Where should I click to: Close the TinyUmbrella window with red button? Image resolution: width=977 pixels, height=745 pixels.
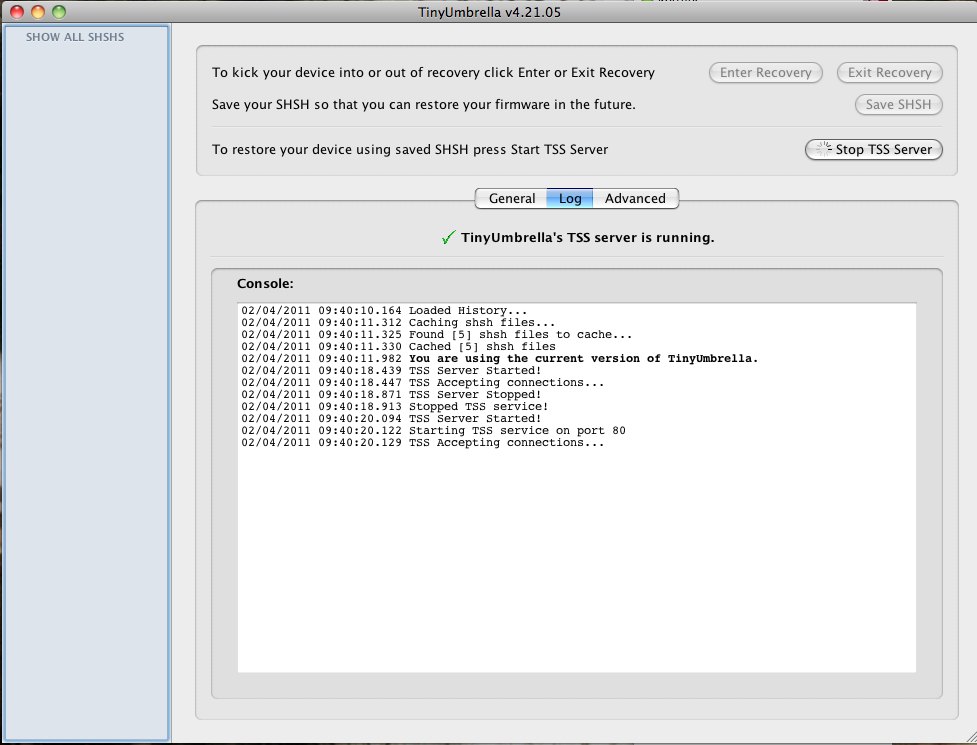click(x=18, y=12)
